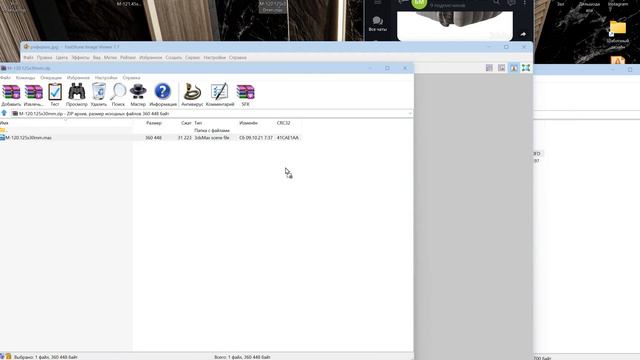The image size is (640, 360).
Task: Open Telegram chat search icon
Action: (496, 2)
